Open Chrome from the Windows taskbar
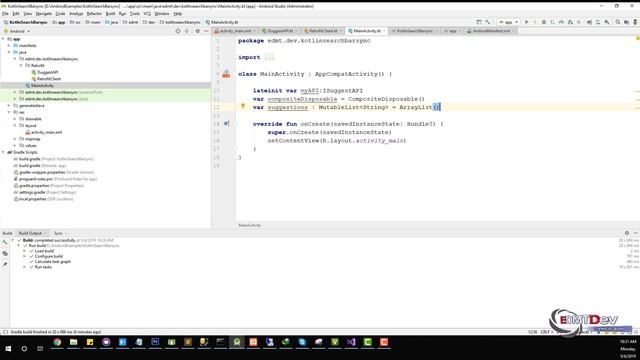Viewport: 640px width, 360px height. (x=57, y=342)
